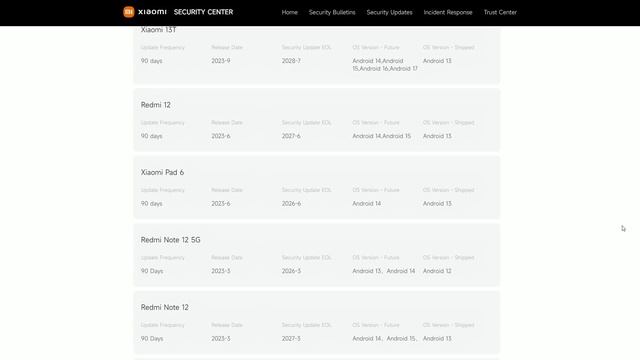Click Xiaomi Pad 6 future Android 14 value
This screenshot has width=640, height=360.
click(x=367, y=203)
